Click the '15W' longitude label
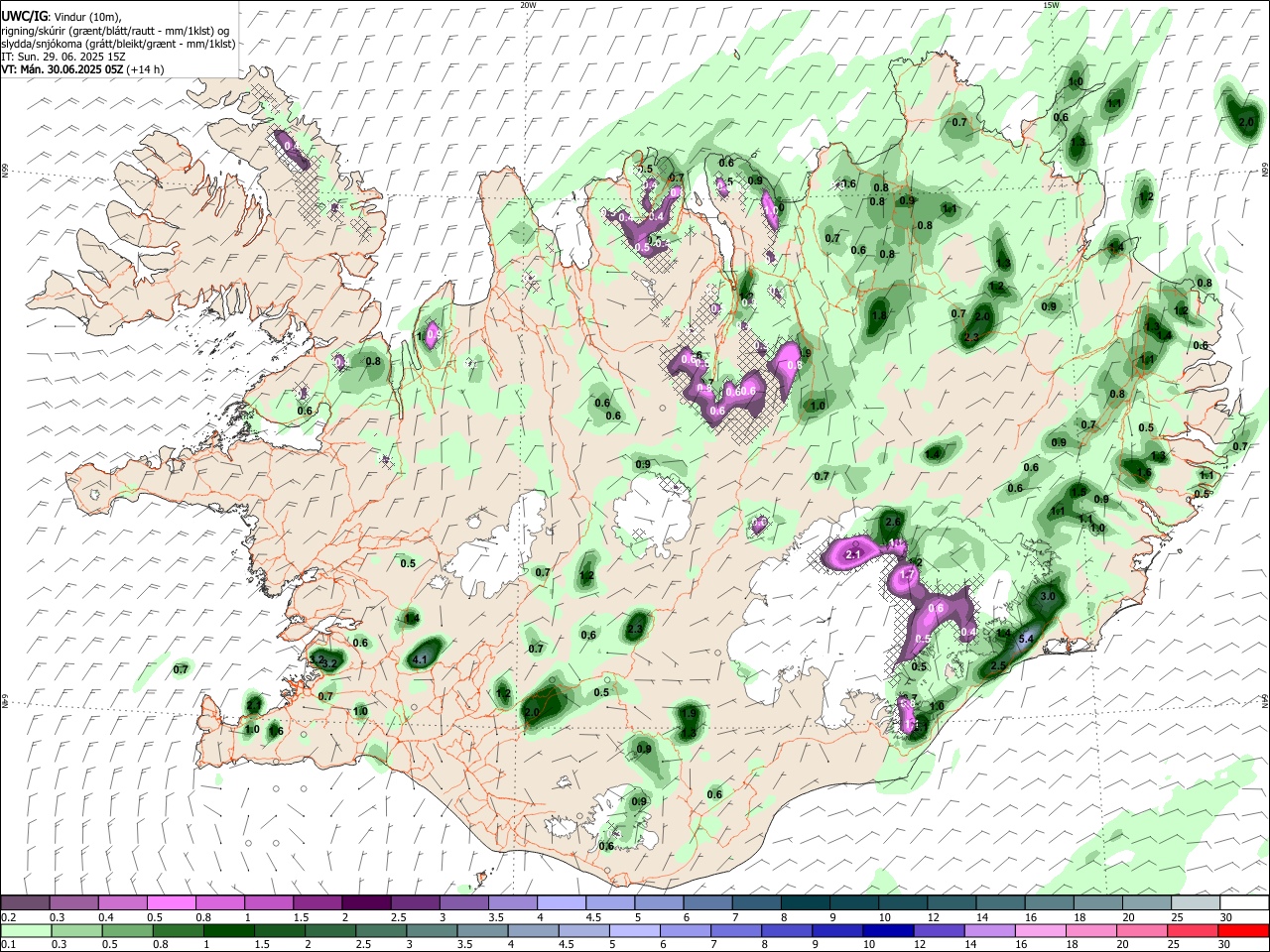Screen dimensions: 1270x952 point(1051,5)
